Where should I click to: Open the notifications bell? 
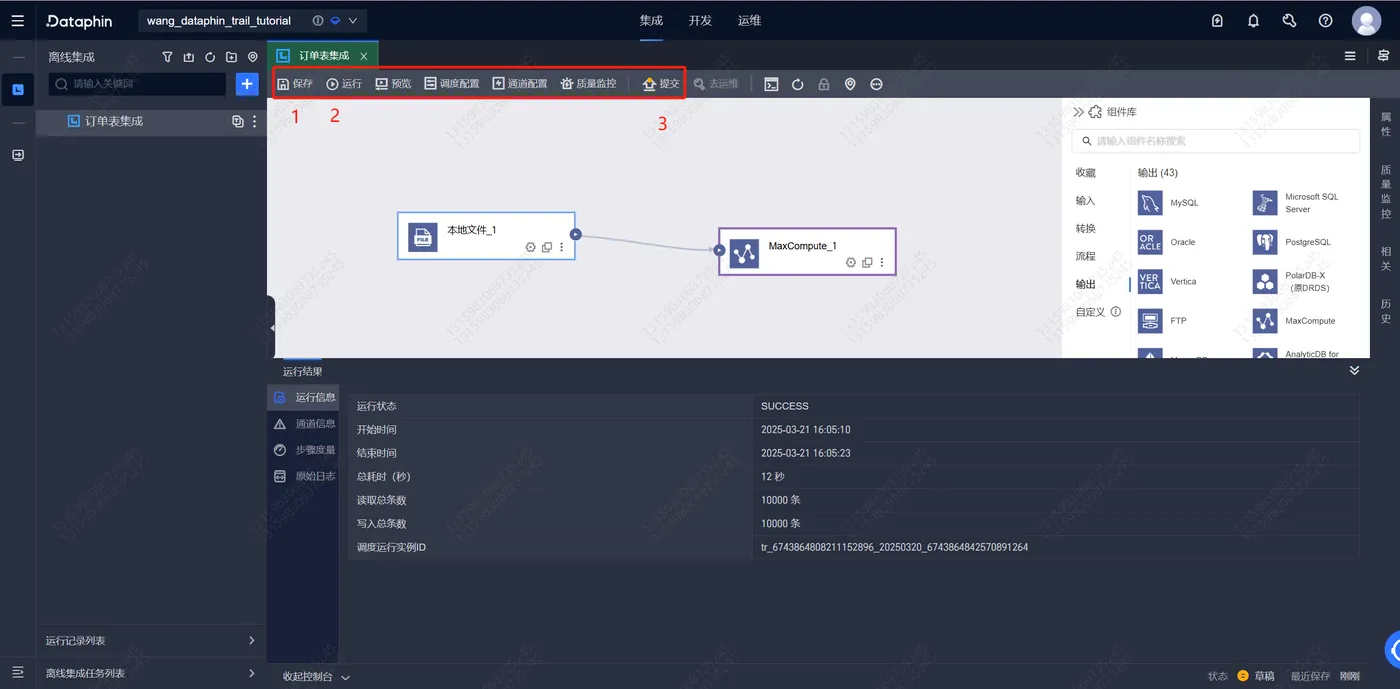(x=1253, y=20)
